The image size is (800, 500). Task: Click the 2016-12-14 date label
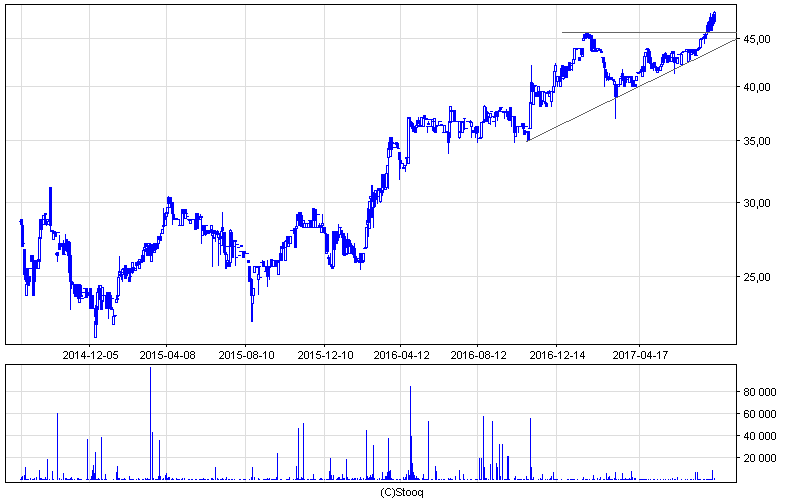(x=557, y=355)
